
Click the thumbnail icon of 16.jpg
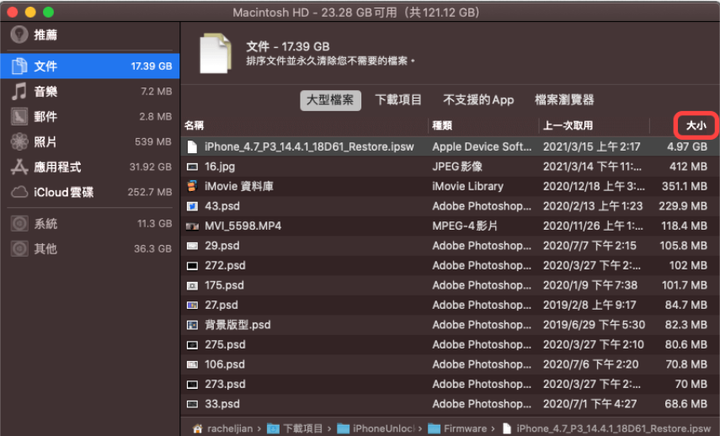192,167
